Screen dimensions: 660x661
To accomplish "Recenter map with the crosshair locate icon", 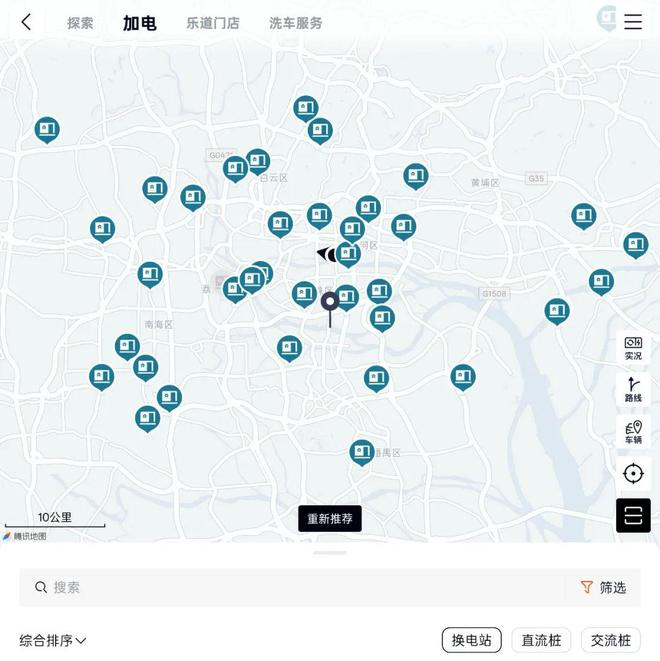I will tap(633, 473).
